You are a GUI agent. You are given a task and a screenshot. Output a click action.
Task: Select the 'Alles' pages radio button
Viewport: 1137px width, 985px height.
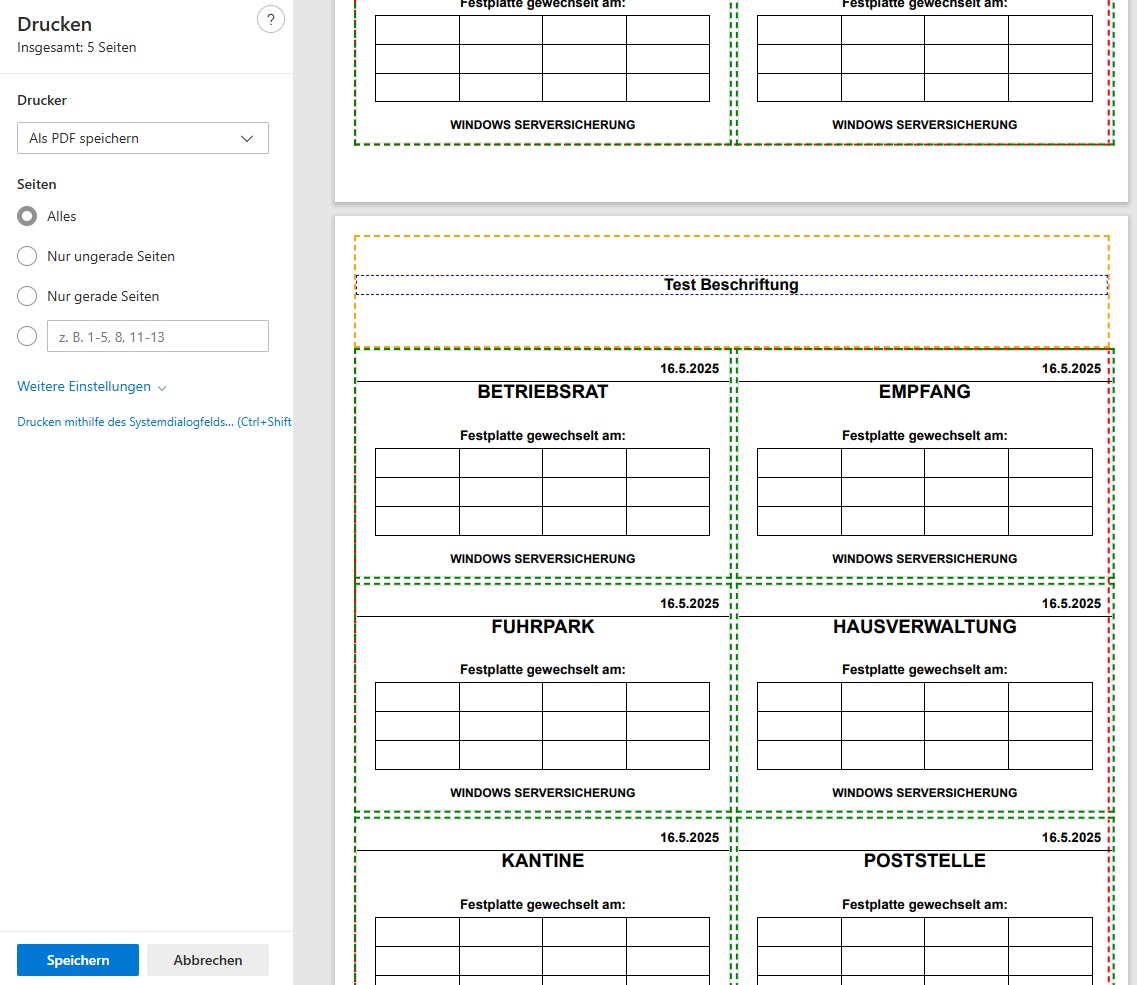(x=28, y=216)
